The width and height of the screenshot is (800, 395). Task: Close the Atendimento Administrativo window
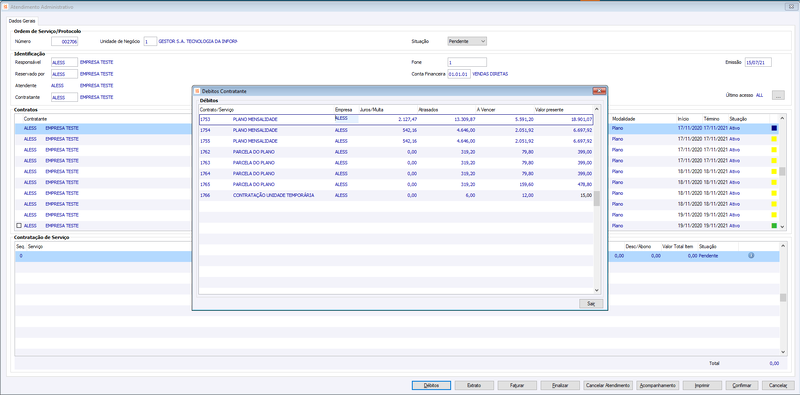[x=791, y=7]
